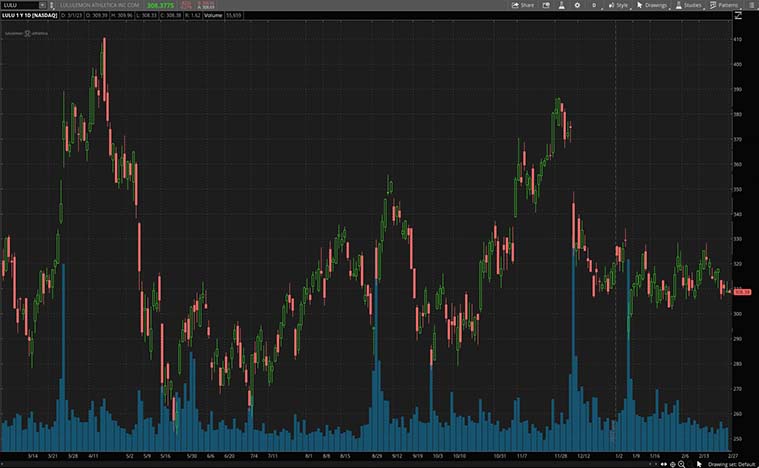Open the D timeframe aggregation selector
The width and height of the screenshot is (759, 468).
(x=594, y=5)
